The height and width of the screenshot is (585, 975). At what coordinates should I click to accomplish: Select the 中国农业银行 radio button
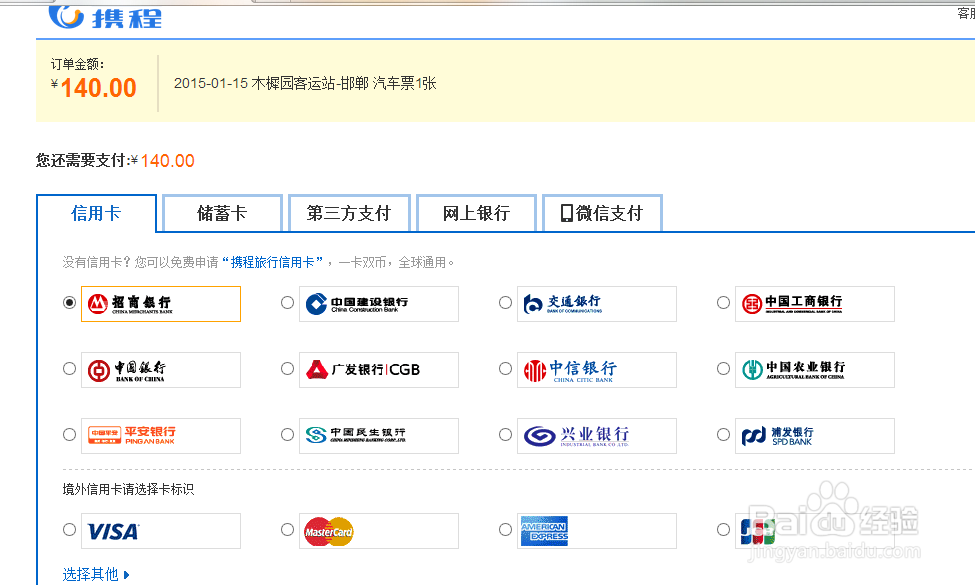tap(723, 369)
